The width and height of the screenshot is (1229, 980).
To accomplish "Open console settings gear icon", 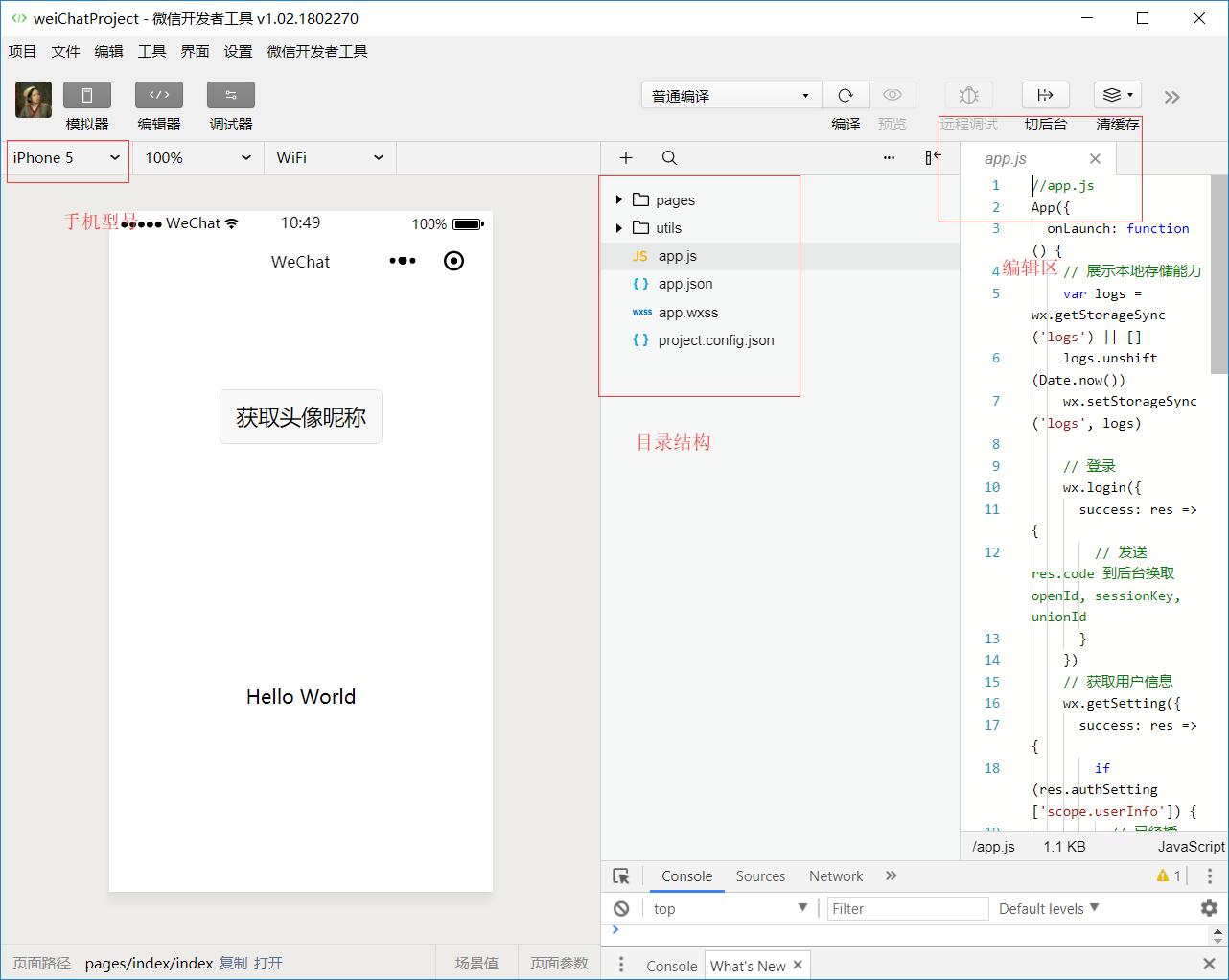I will tap(1209, 908).
